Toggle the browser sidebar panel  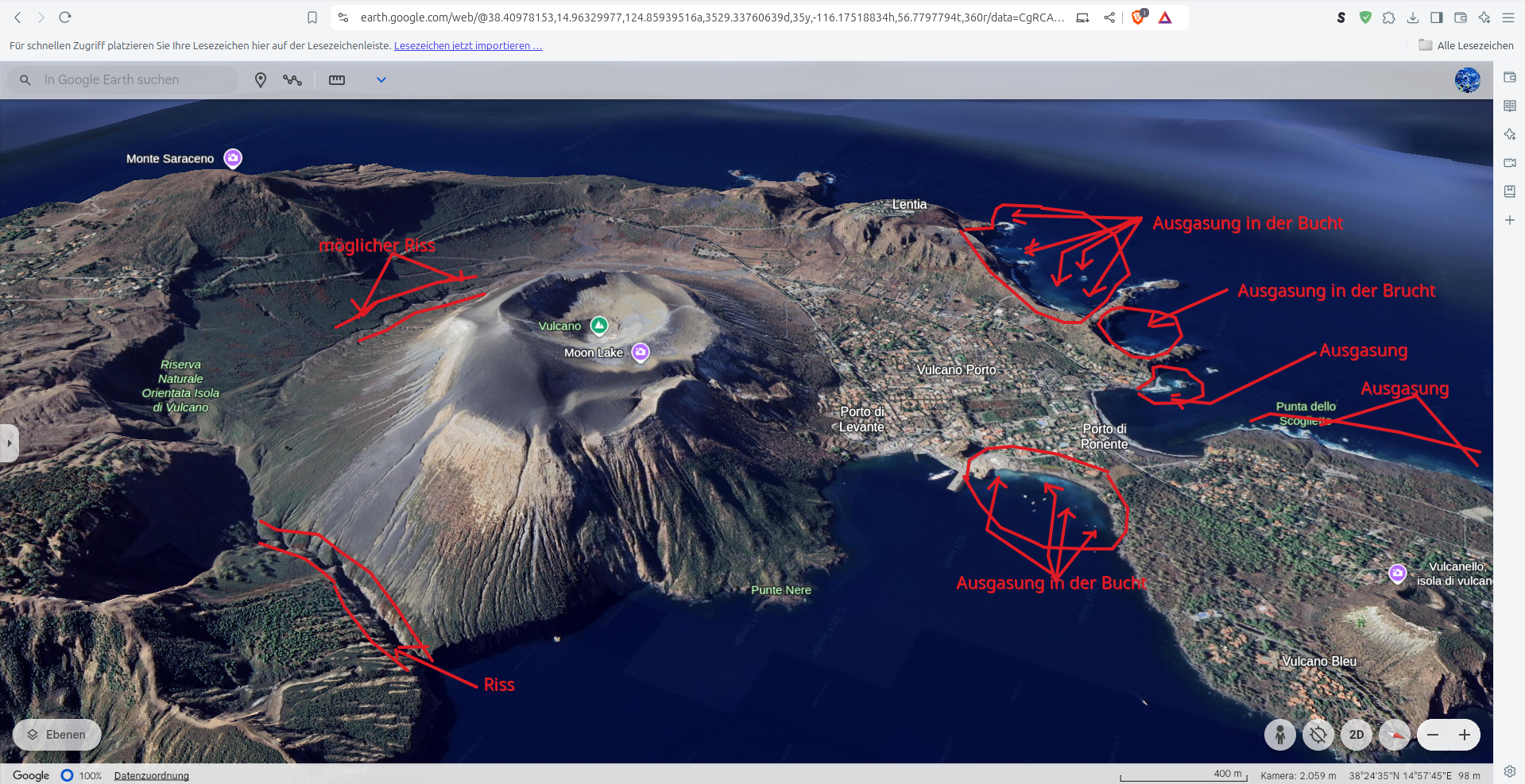pos(1437,17)
